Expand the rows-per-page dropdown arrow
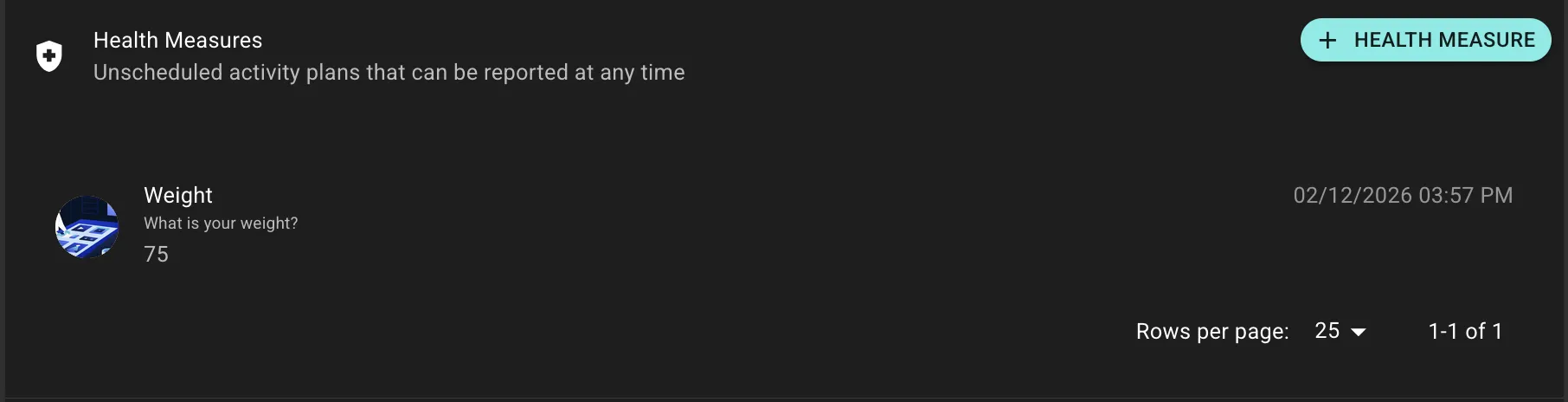1568x402 pixels. point(1359,332)
